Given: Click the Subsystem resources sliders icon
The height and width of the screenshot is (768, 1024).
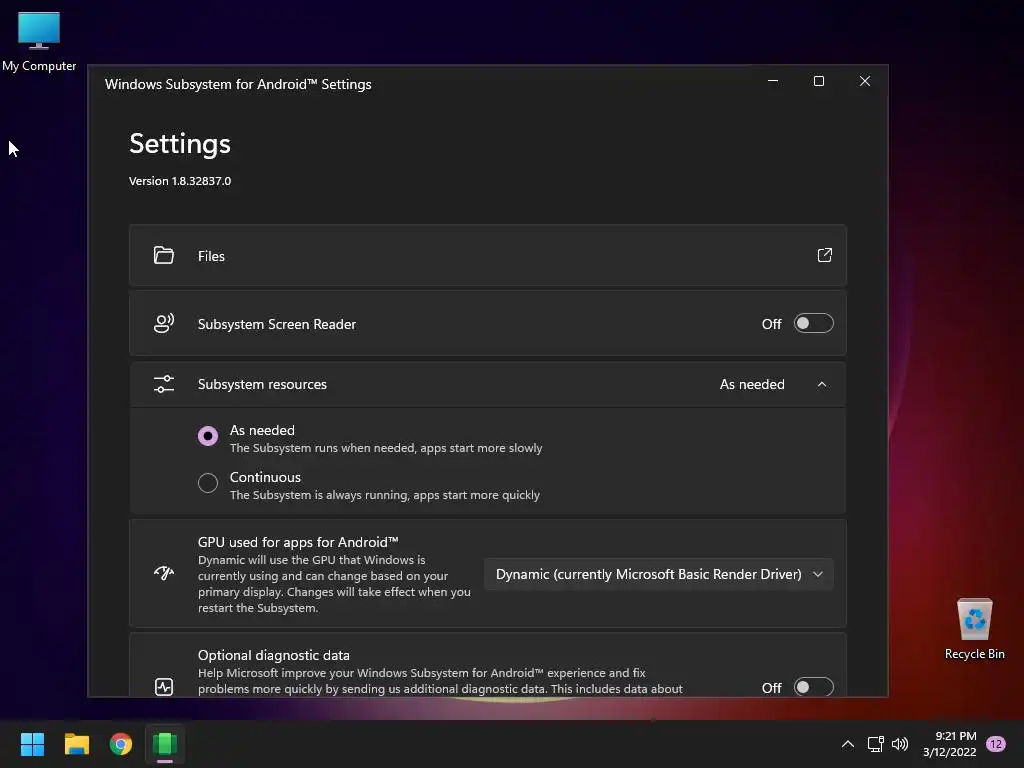Looking at the screenshot, I should point(164,384).
